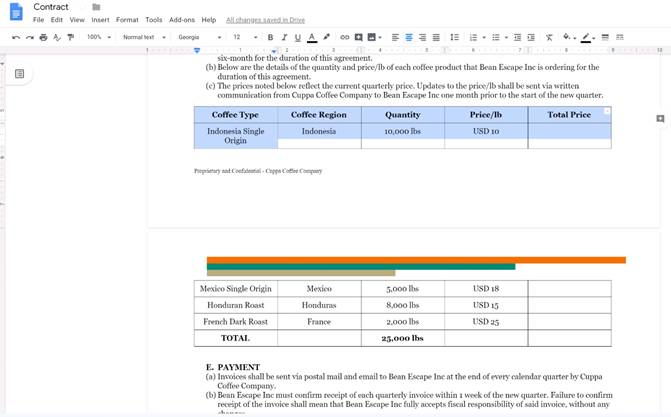Toggle center alignment
The image size is (671, 417).
[x=408, y=37]
